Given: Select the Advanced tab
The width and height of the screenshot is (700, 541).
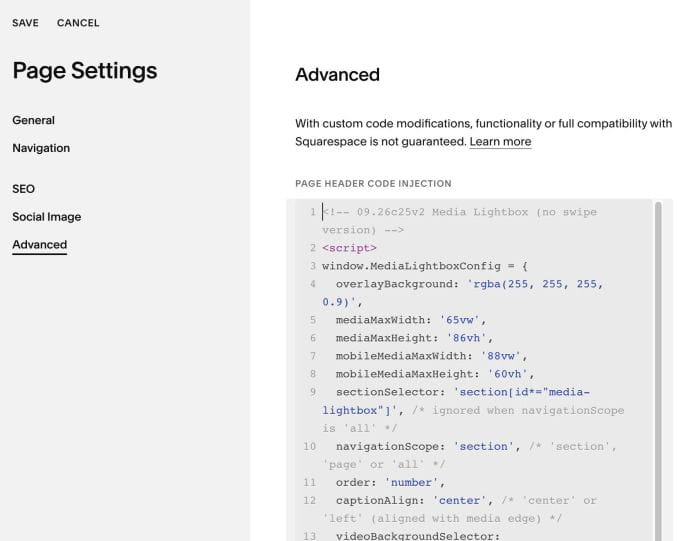Looking at the screenshot, I should pyautogui.click(x=40, y=245).
